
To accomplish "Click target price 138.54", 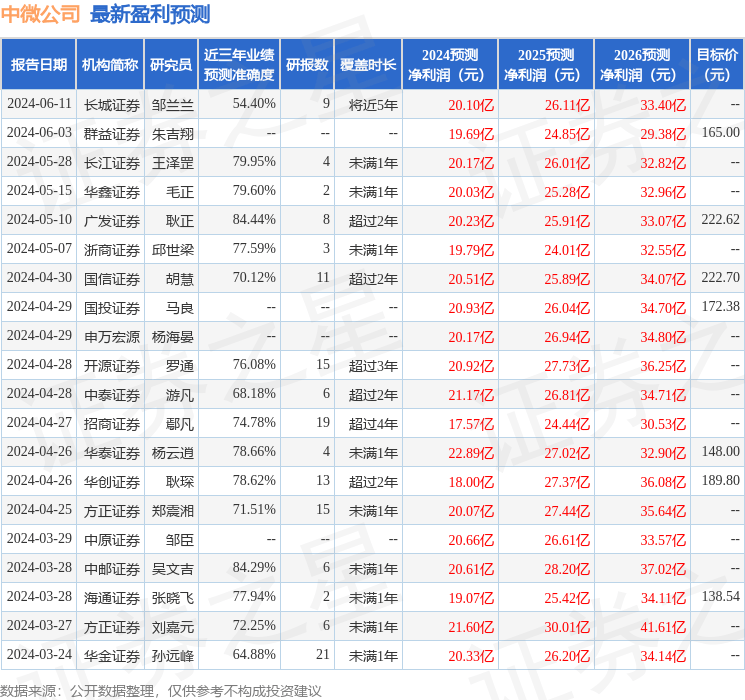I will coord(721,596).
